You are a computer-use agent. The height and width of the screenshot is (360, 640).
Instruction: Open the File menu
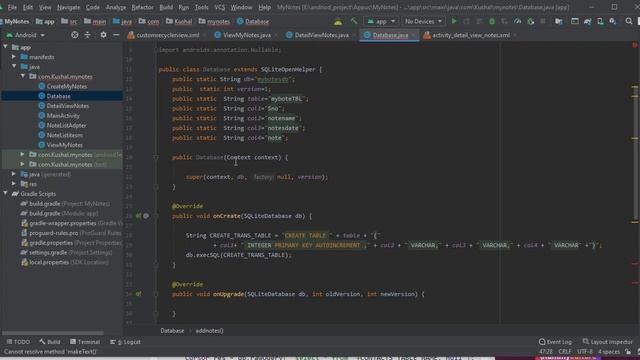coord(12,7)
